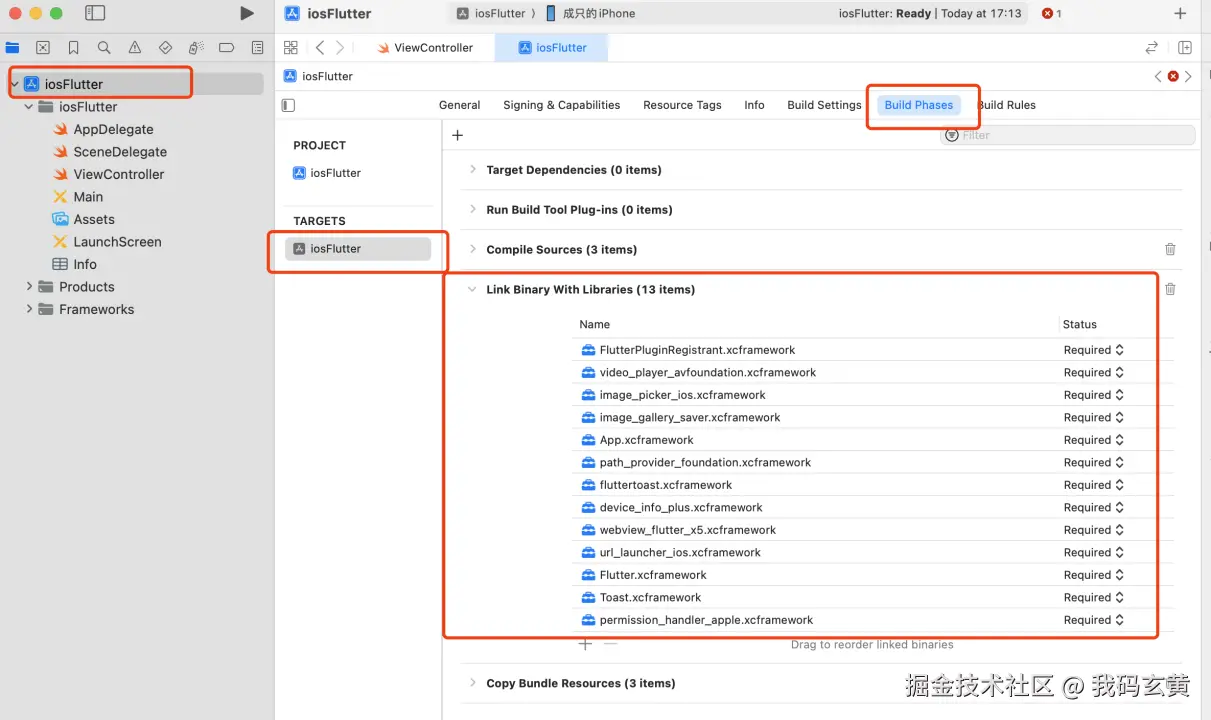Open the Debug navigator icon
The width and height of the screenshot is (1211, 720).
(x=196, y=47)
